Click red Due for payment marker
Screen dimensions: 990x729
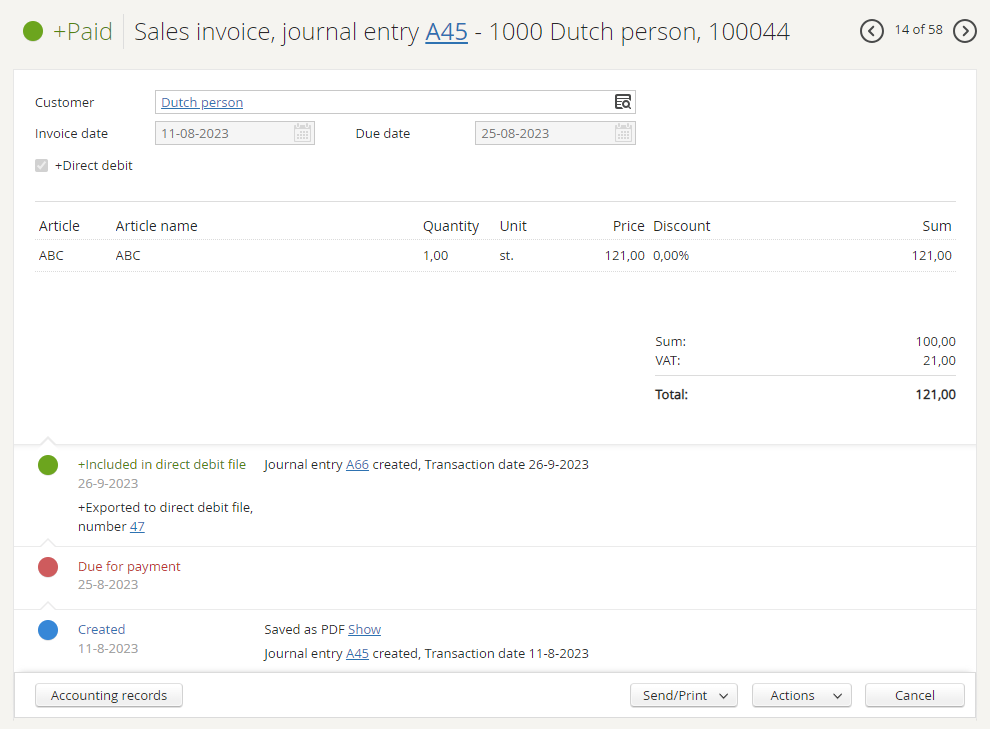click(48, 567)
